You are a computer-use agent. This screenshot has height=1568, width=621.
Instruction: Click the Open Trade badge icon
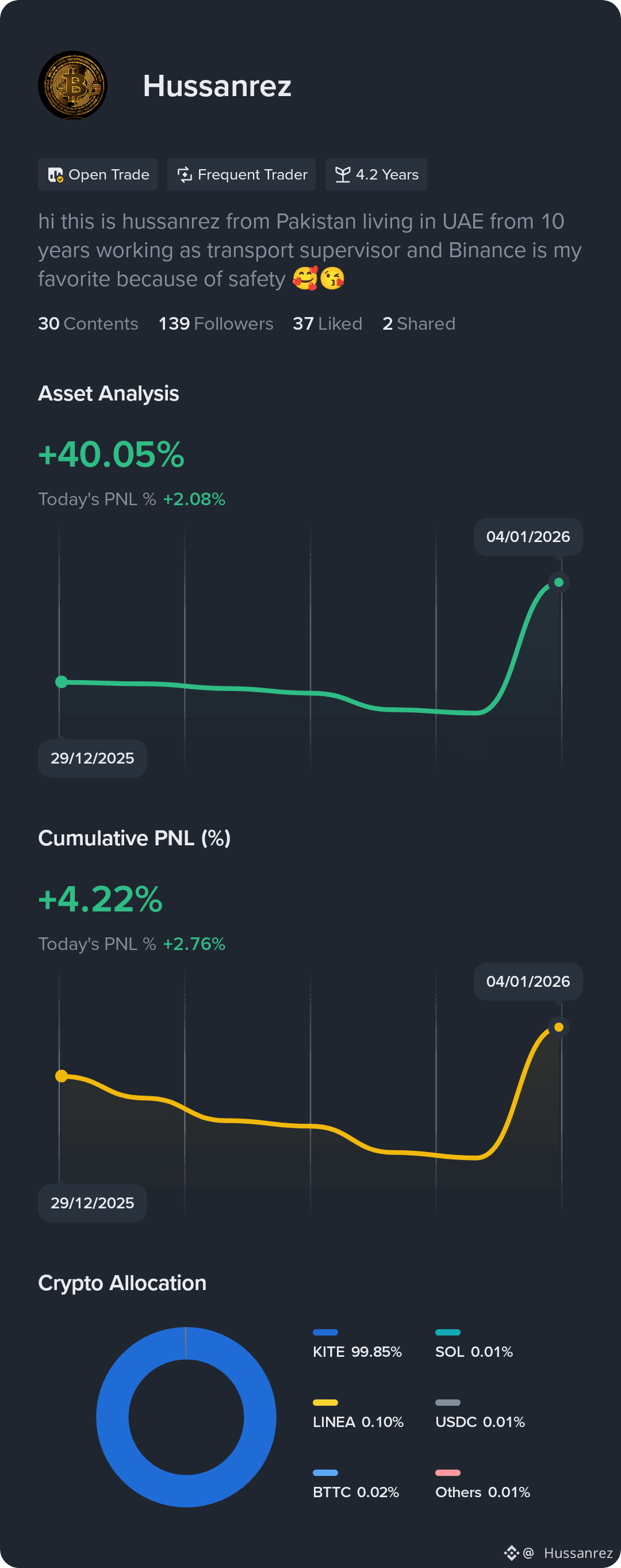click(55, 175)
